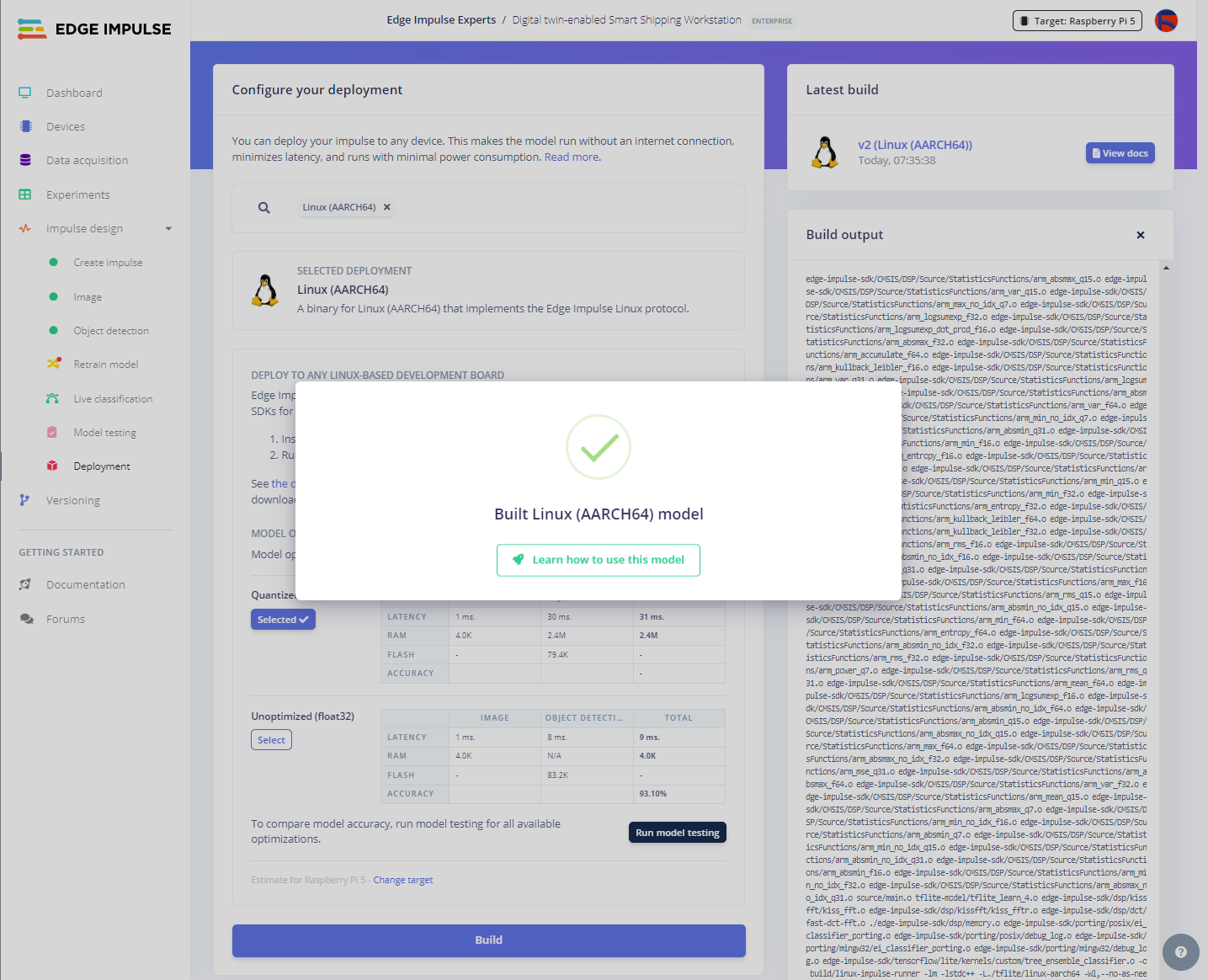Go to Retrain model
The image size is (1208, 980).
[106, 365]
